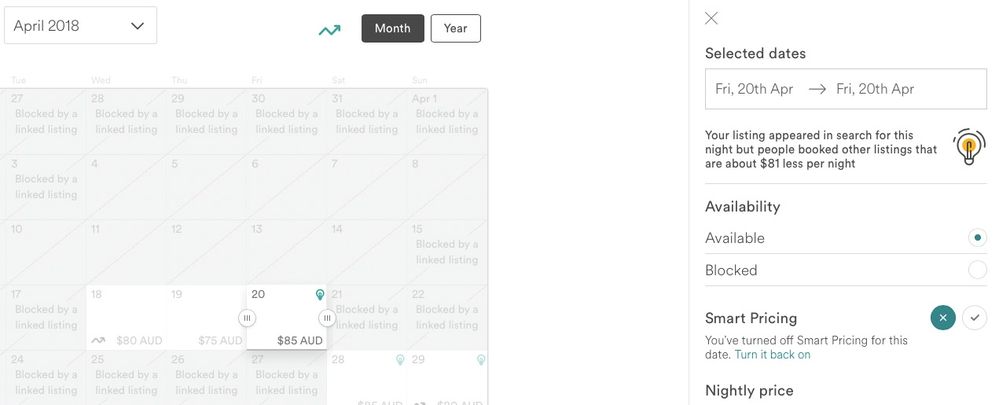Select April 19 priced at $75 AUD
This screenshot has width=999, height=405.
(x=206, y=318)
